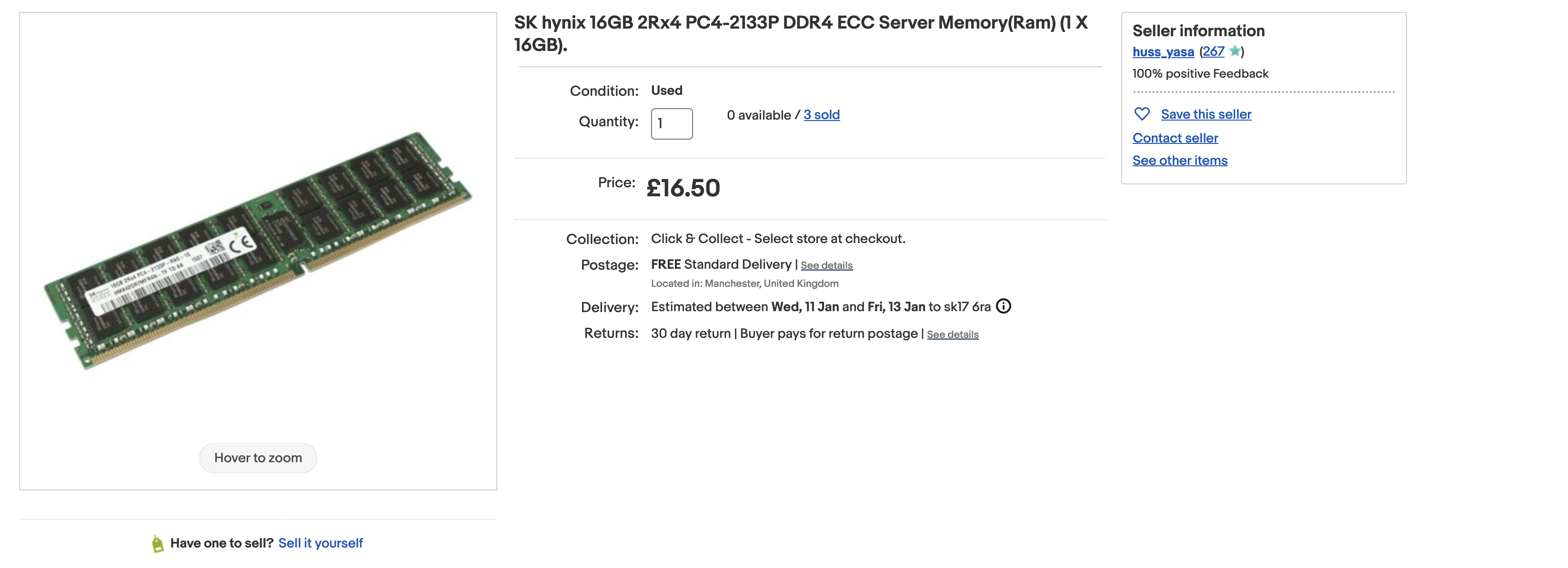1568x568 pixels.
Task: Click the Save this seller link
Action: (x=1206, y=114)
